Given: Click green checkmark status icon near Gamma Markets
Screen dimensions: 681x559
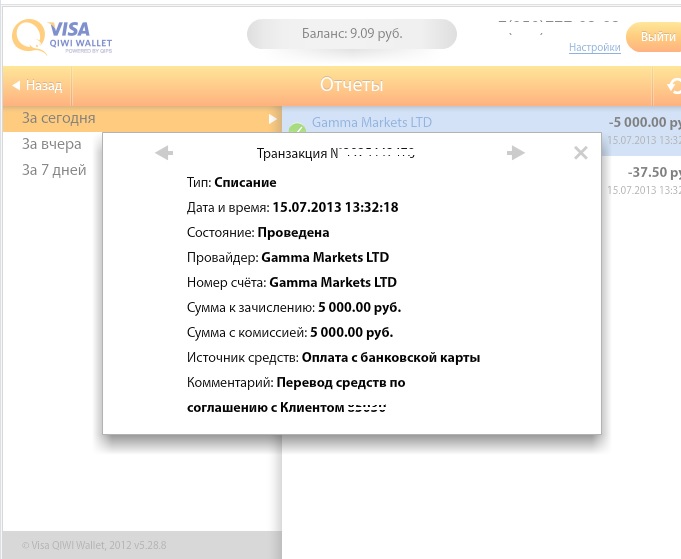Looking at the screenshot, I should pyautogui.click(x=296, y=129).
